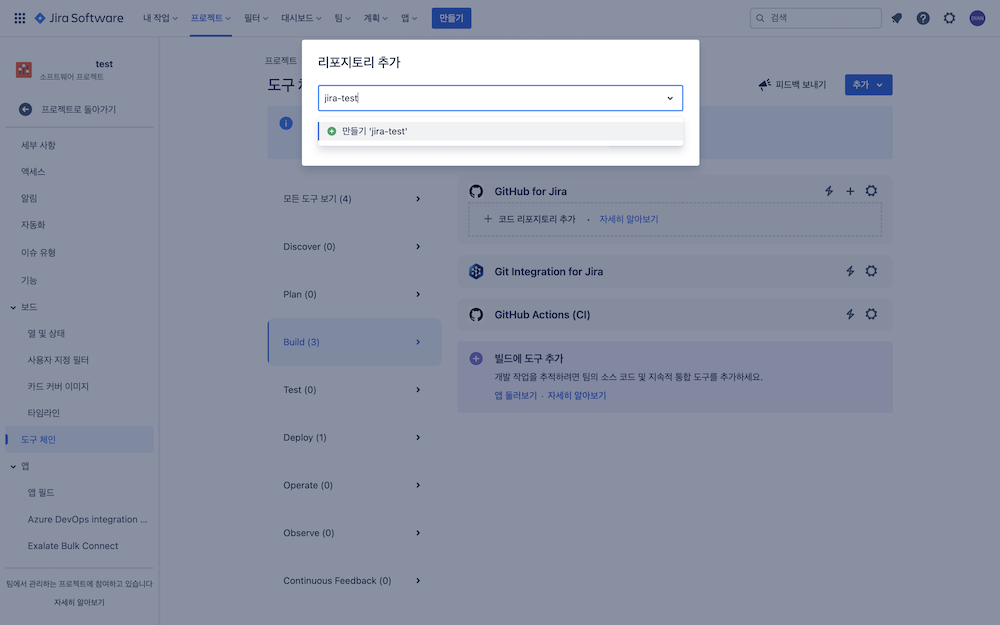Click 코드 리포지토리 추가 in GitHub card
This screenshot has height=625, width=1000.
coord(530,219)
